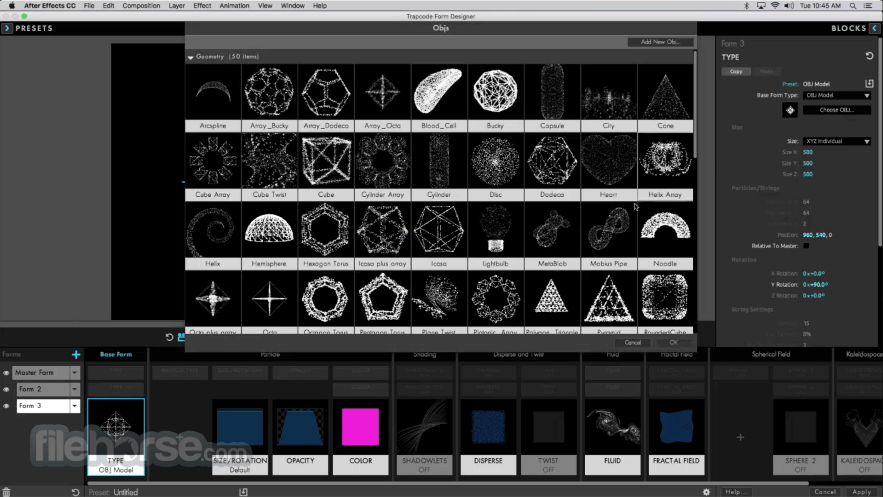
Task: Delete form using trash icon
Action: click(6, 492)
